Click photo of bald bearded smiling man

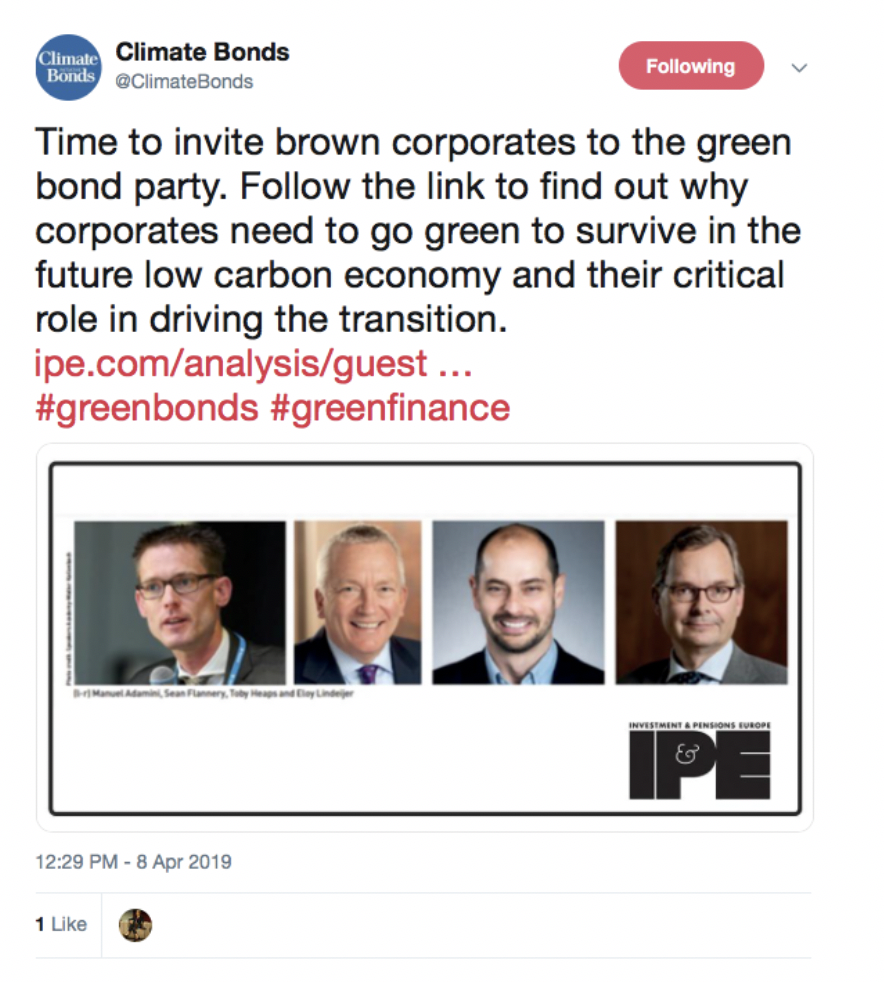click(518, 603)
